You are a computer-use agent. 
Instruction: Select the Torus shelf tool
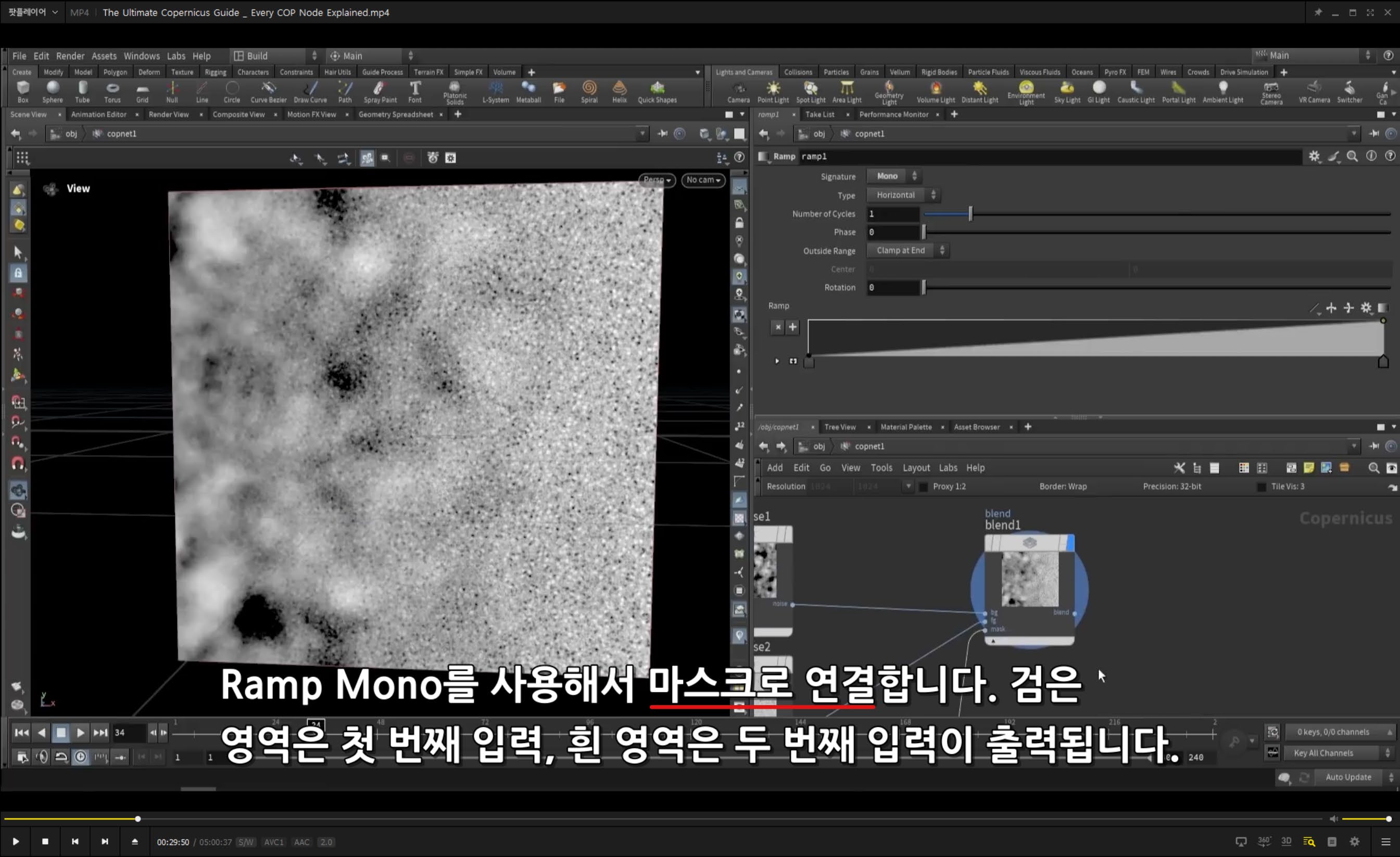pos(112,92)
